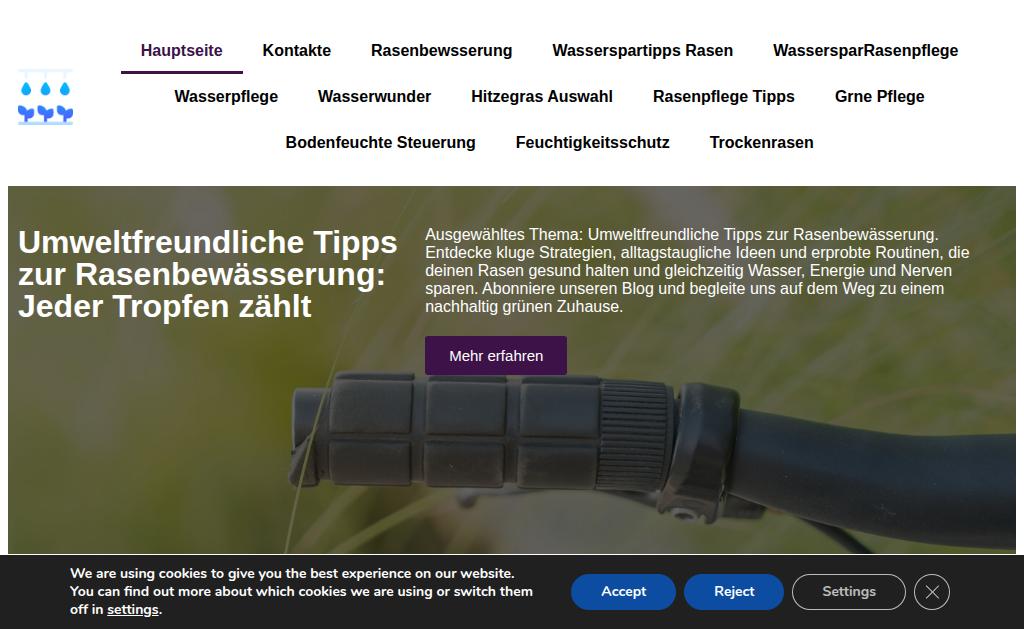The width and height of the screenshot is (1024, 629).
Task: Select Bodenfeuchte Steuerung menu item
Action: click(380, 142)
